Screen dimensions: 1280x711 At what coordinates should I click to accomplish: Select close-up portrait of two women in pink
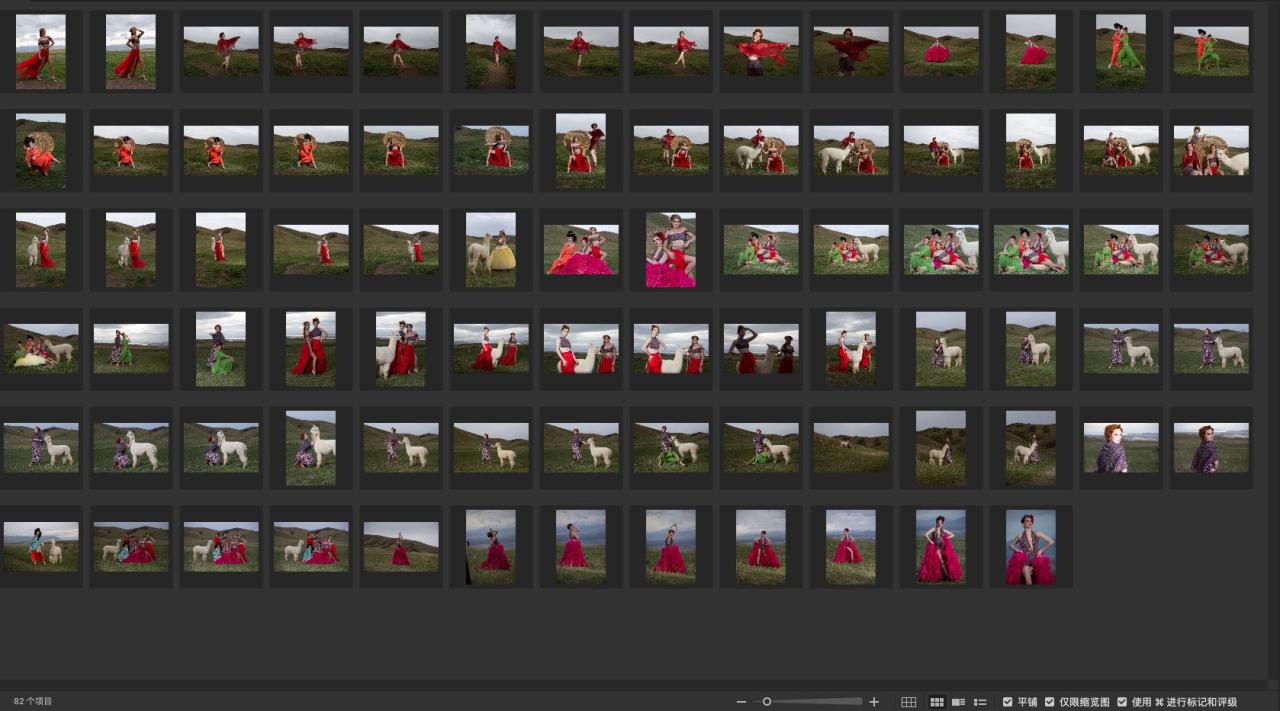(671, 249)
